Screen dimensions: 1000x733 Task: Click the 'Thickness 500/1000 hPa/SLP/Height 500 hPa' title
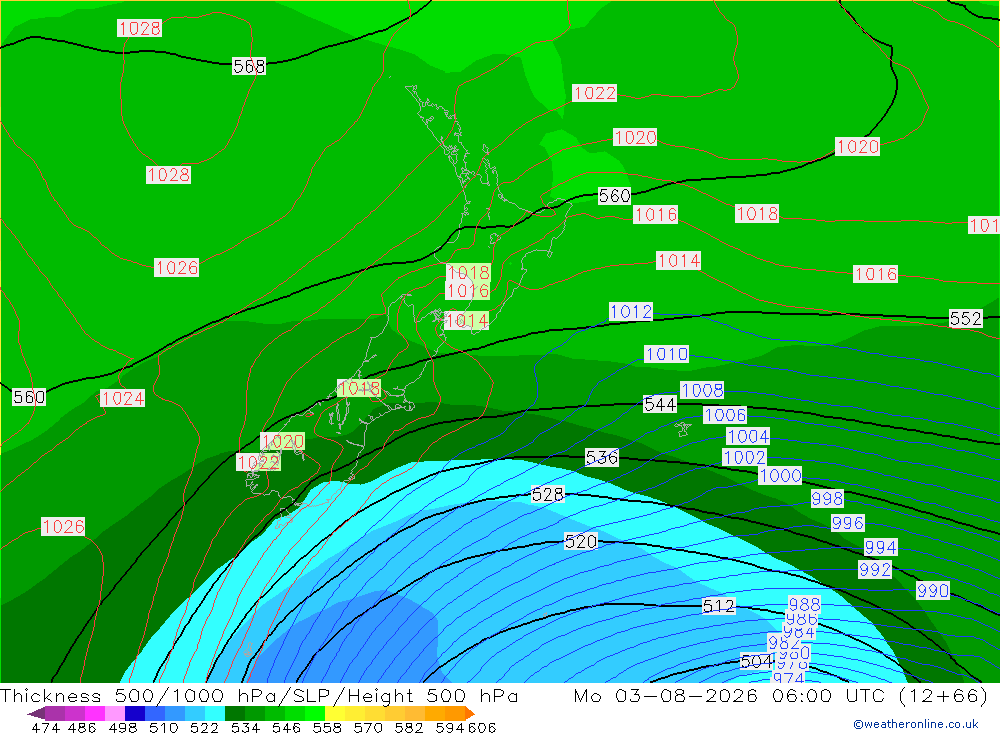pyautogui.click(x=260, y=695)
